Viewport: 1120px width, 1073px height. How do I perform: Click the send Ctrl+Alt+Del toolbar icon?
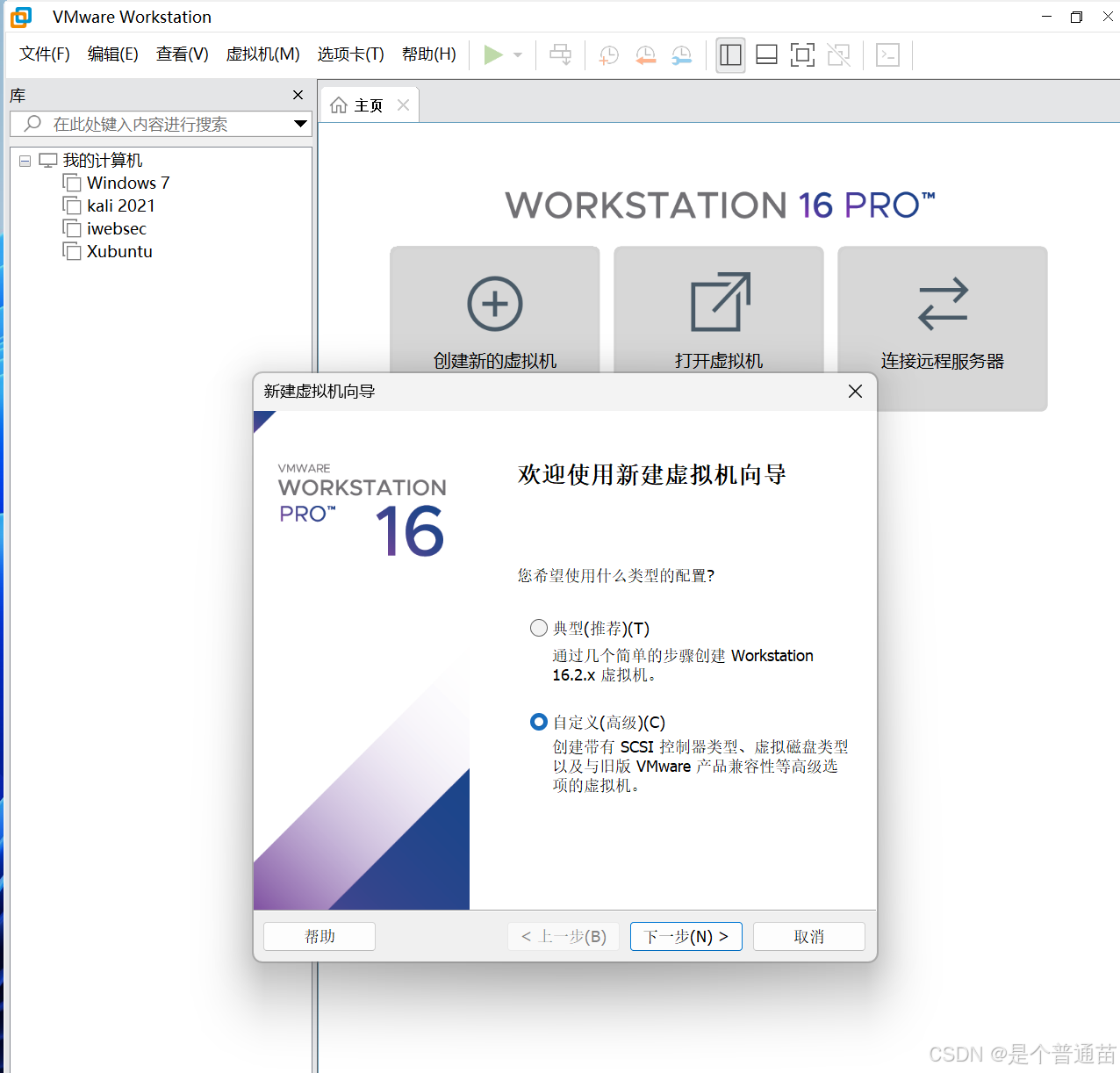pos(560,54)
